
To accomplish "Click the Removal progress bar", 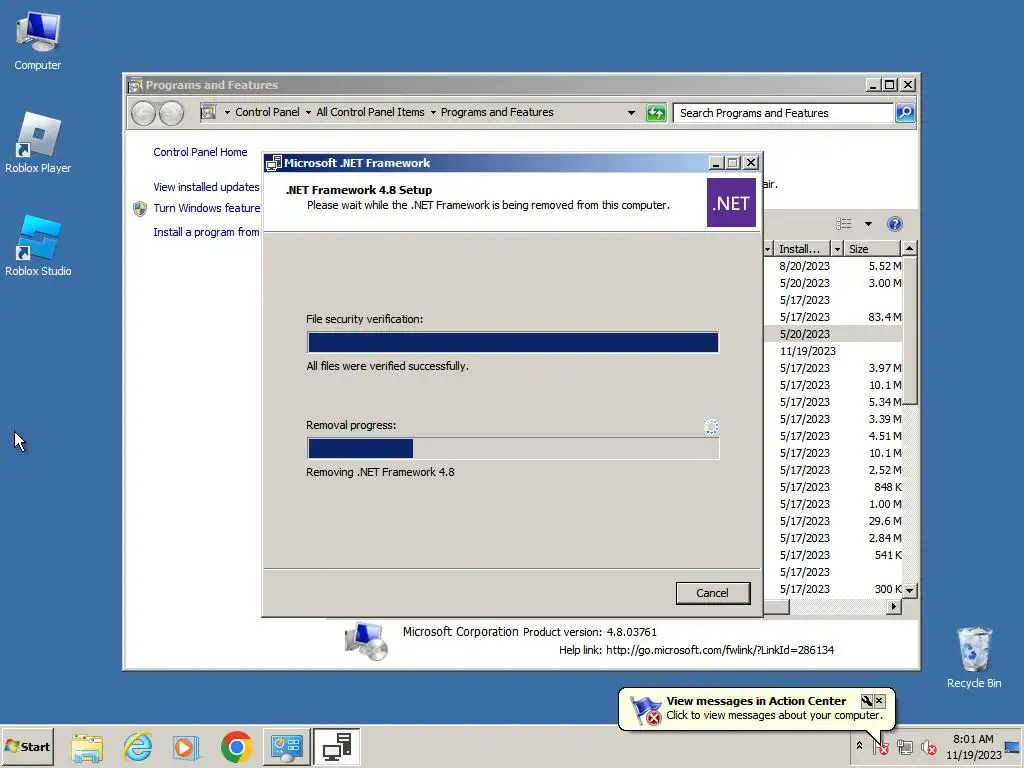I will click(x=513, y=449).
